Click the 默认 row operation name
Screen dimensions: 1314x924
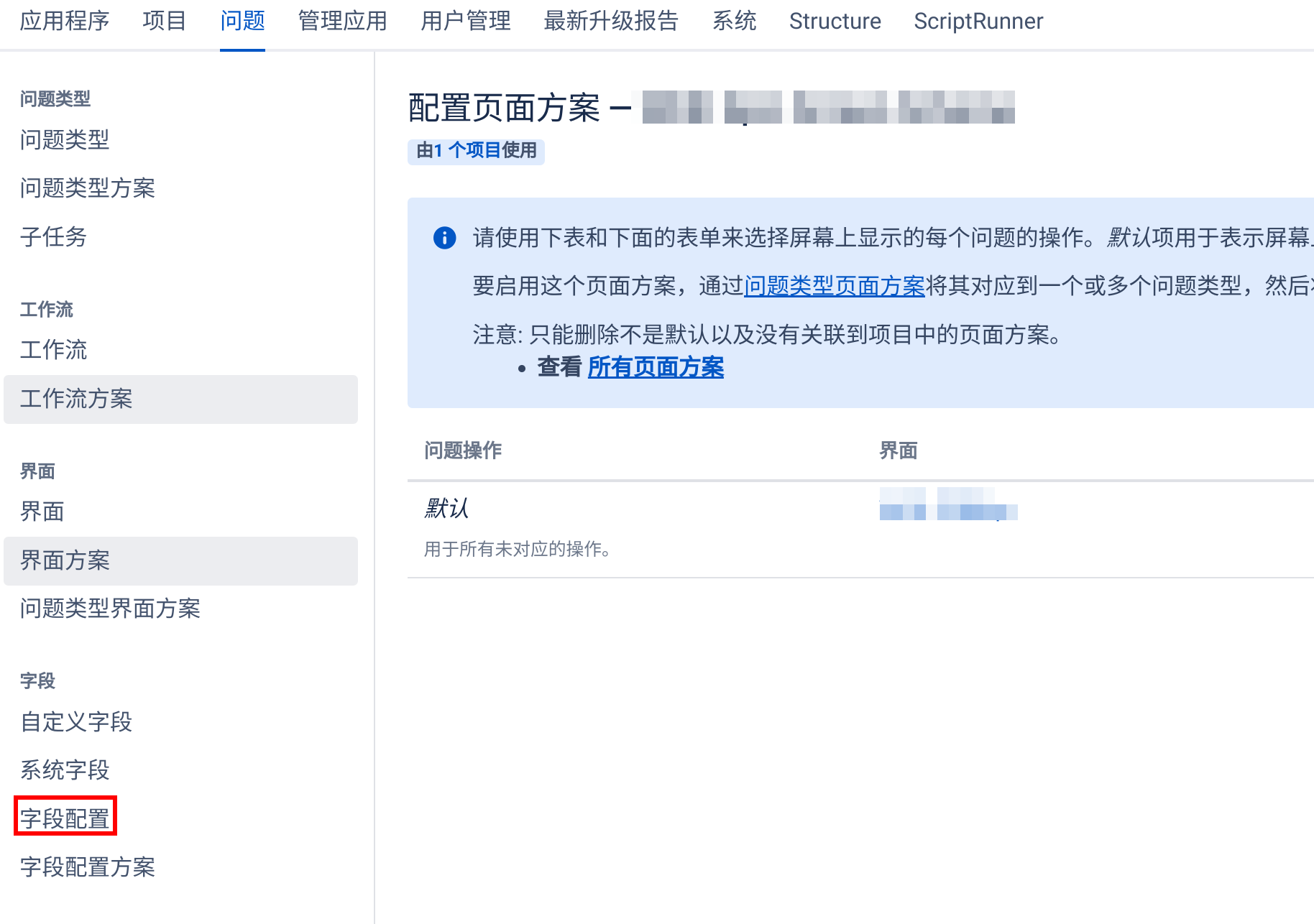(446, 509)
